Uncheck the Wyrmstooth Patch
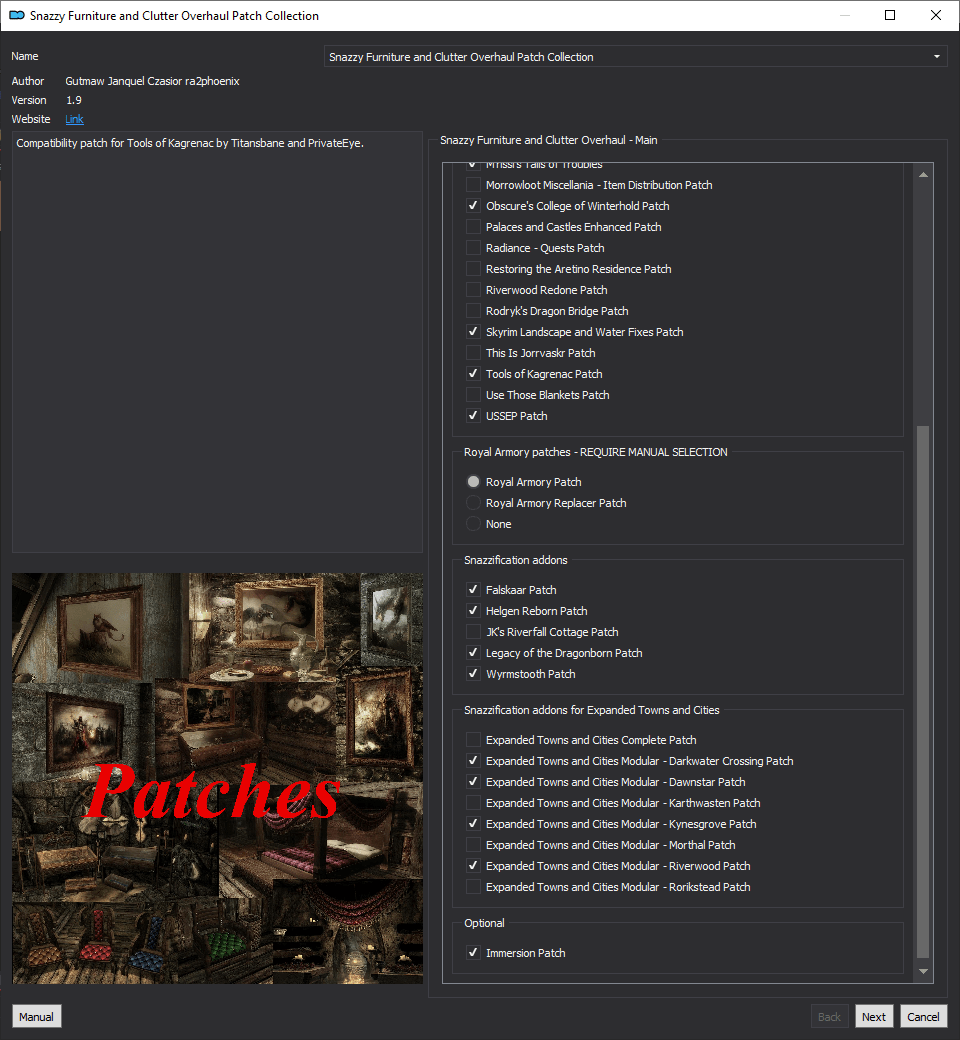The image size is (960, 1040). tap(473, 674)
